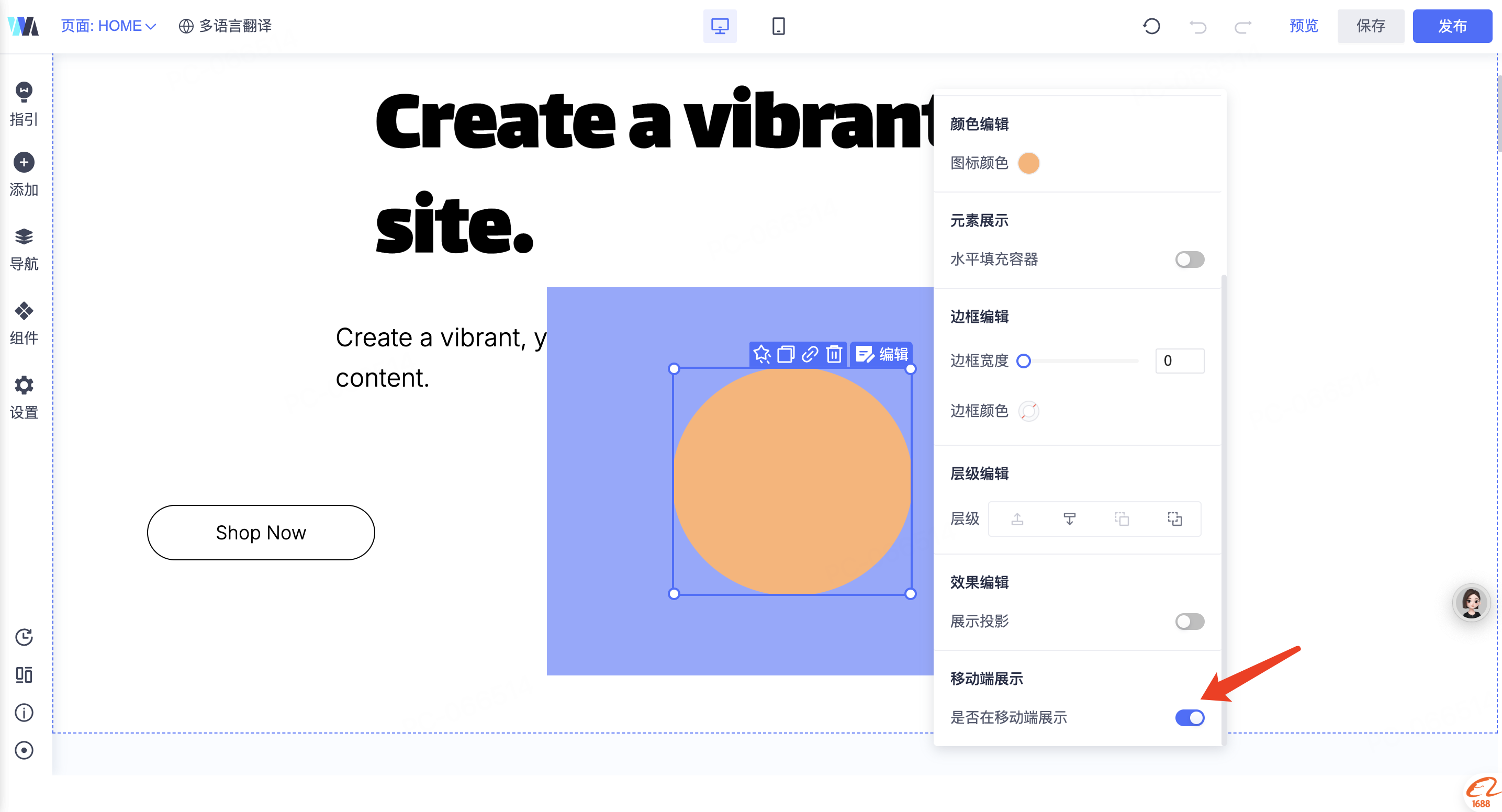The height and width of the screenshot is (812, 1502).
Task: Click the link icon on element toolbar
Action: point(810,354)
